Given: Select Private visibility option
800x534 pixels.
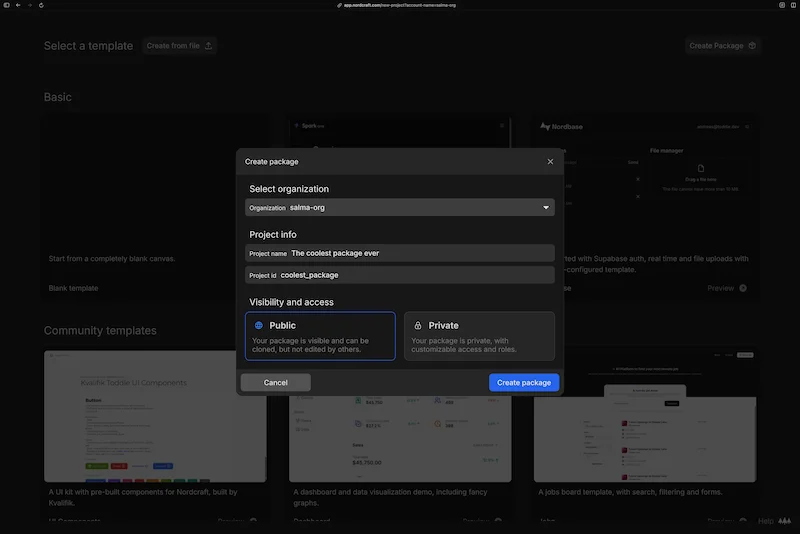Looking at the screenshot, I should (479, 336).
